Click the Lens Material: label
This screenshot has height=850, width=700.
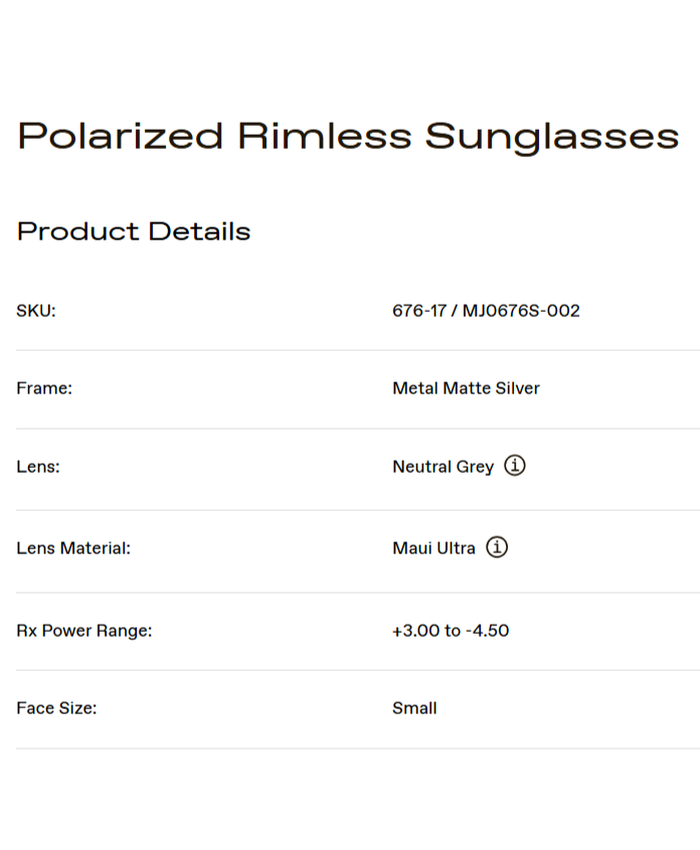(73, 548)
